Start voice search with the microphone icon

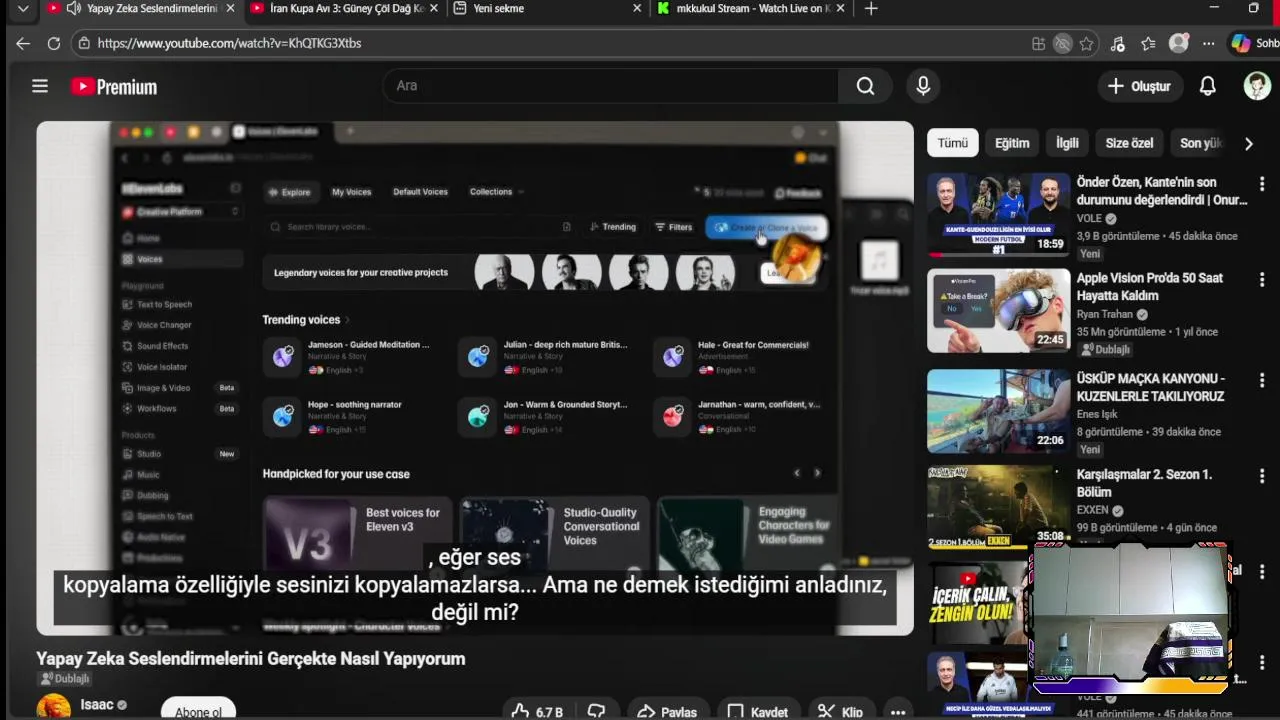(x=923, y=86)
